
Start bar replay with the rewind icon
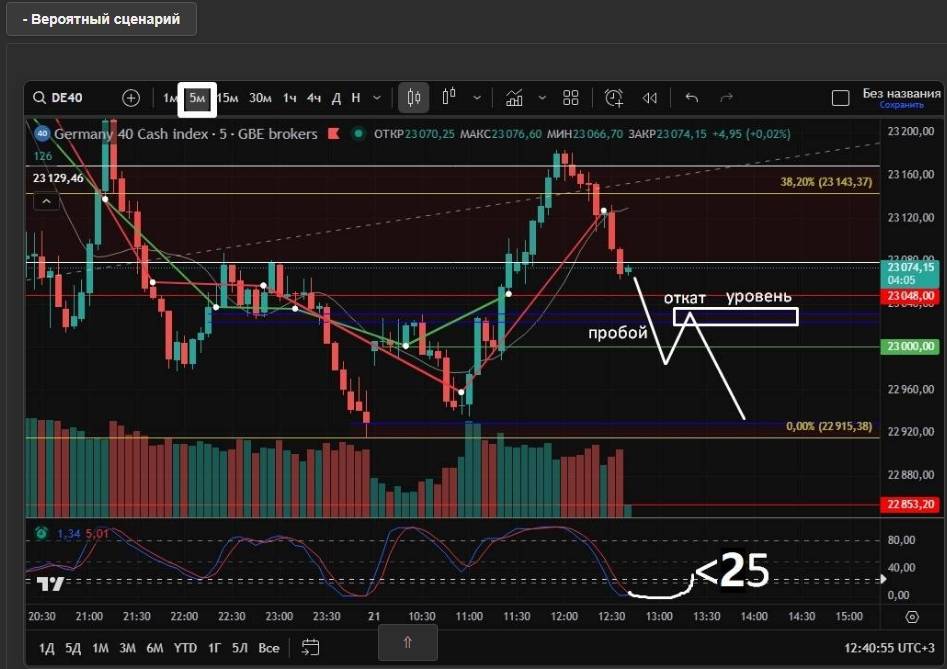[x=650, y=98]
